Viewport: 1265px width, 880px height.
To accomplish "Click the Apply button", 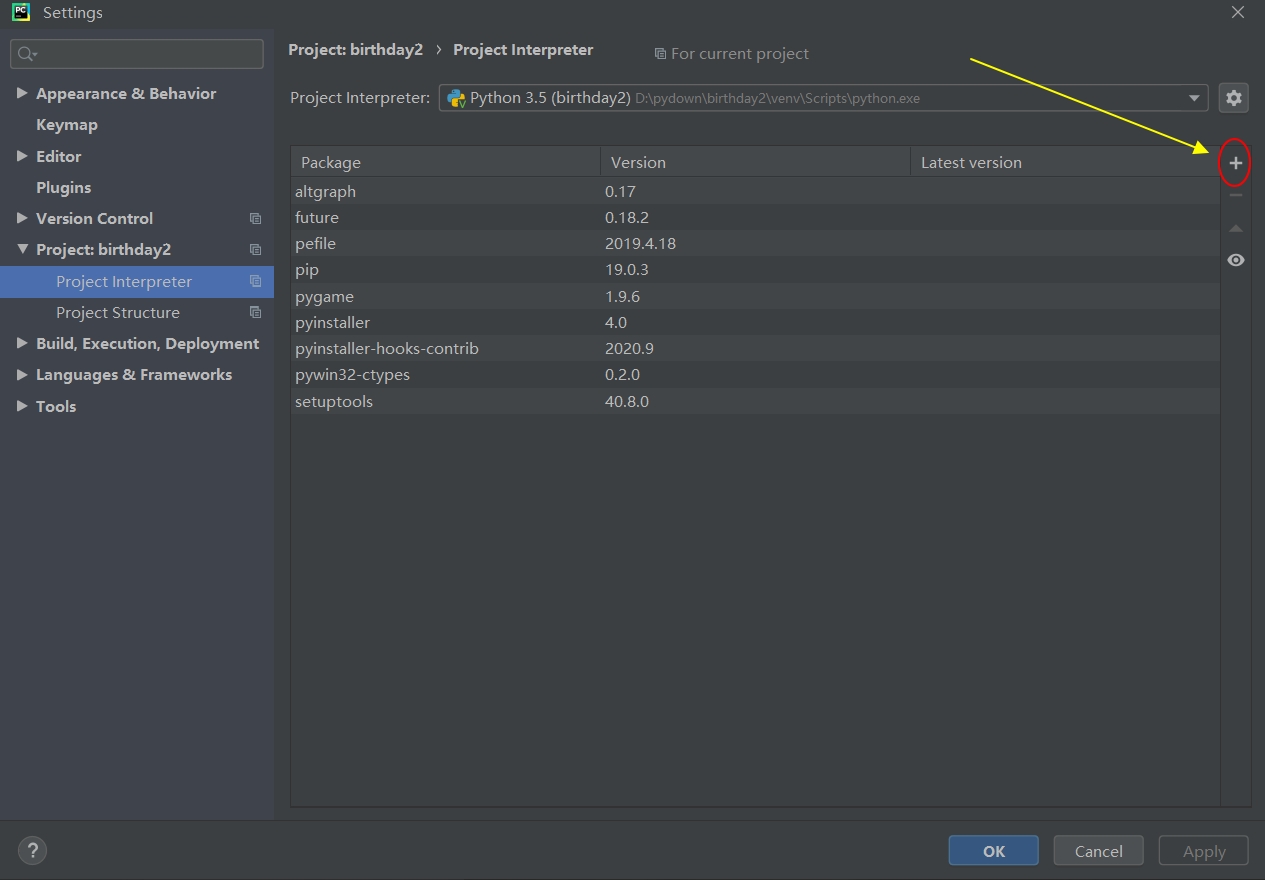I will 1204,851.
